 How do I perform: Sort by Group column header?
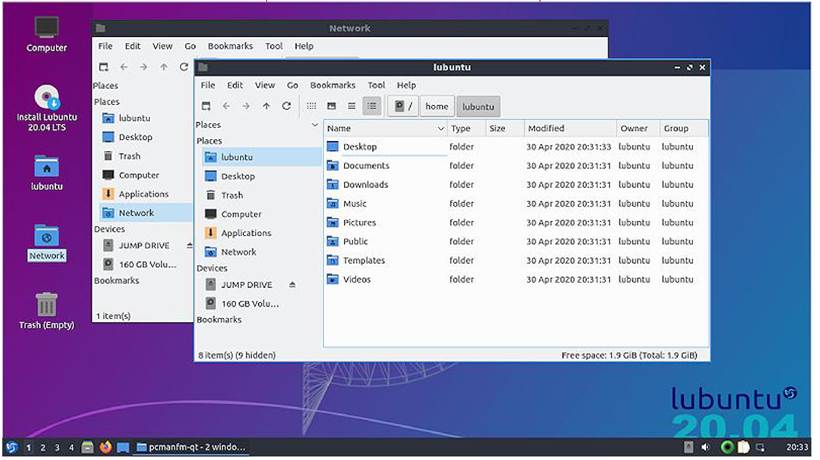click(684, 128)
